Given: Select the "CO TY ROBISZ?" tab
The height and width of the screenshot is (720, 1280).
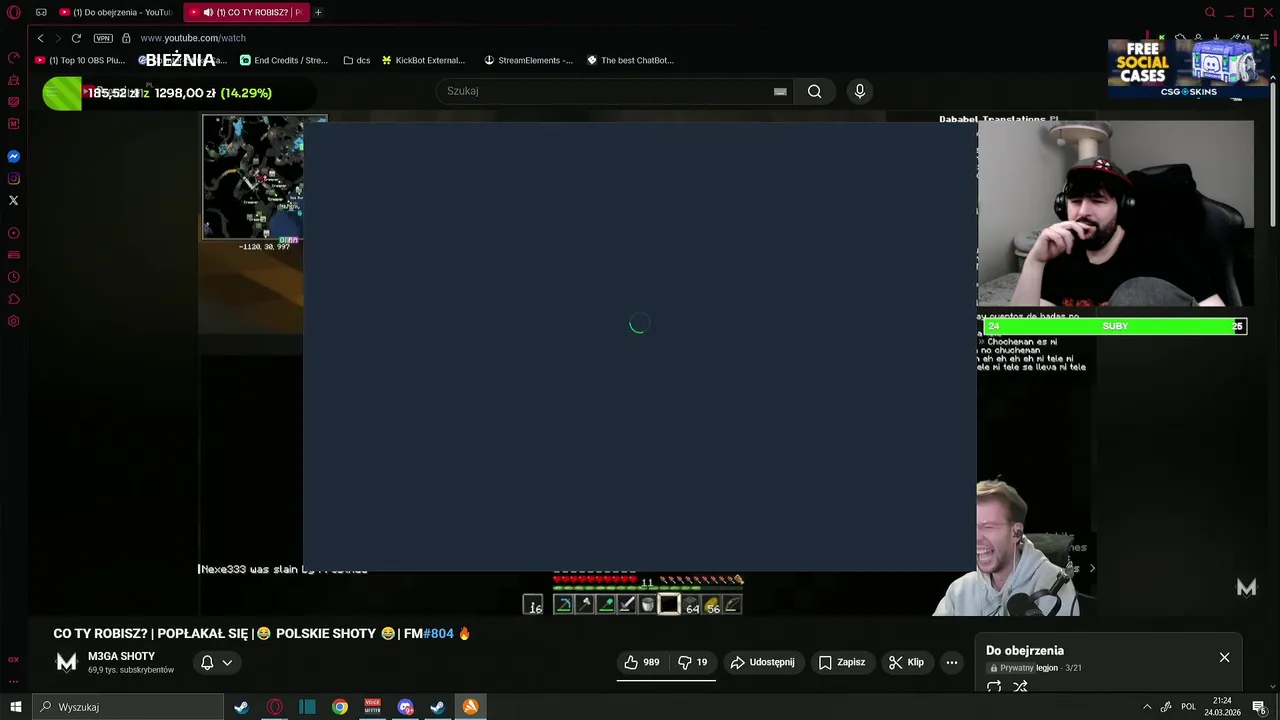Looking at the screenshot, I should 247,12.
